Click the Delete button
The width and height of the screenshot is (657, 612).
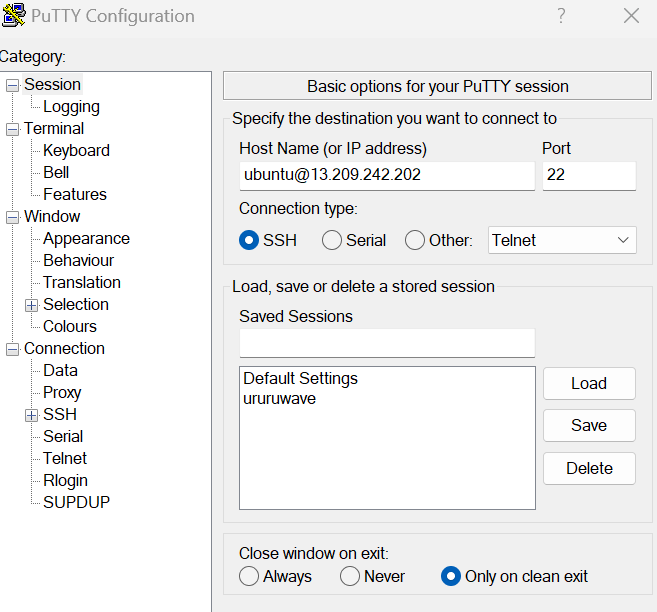[589, 468]
